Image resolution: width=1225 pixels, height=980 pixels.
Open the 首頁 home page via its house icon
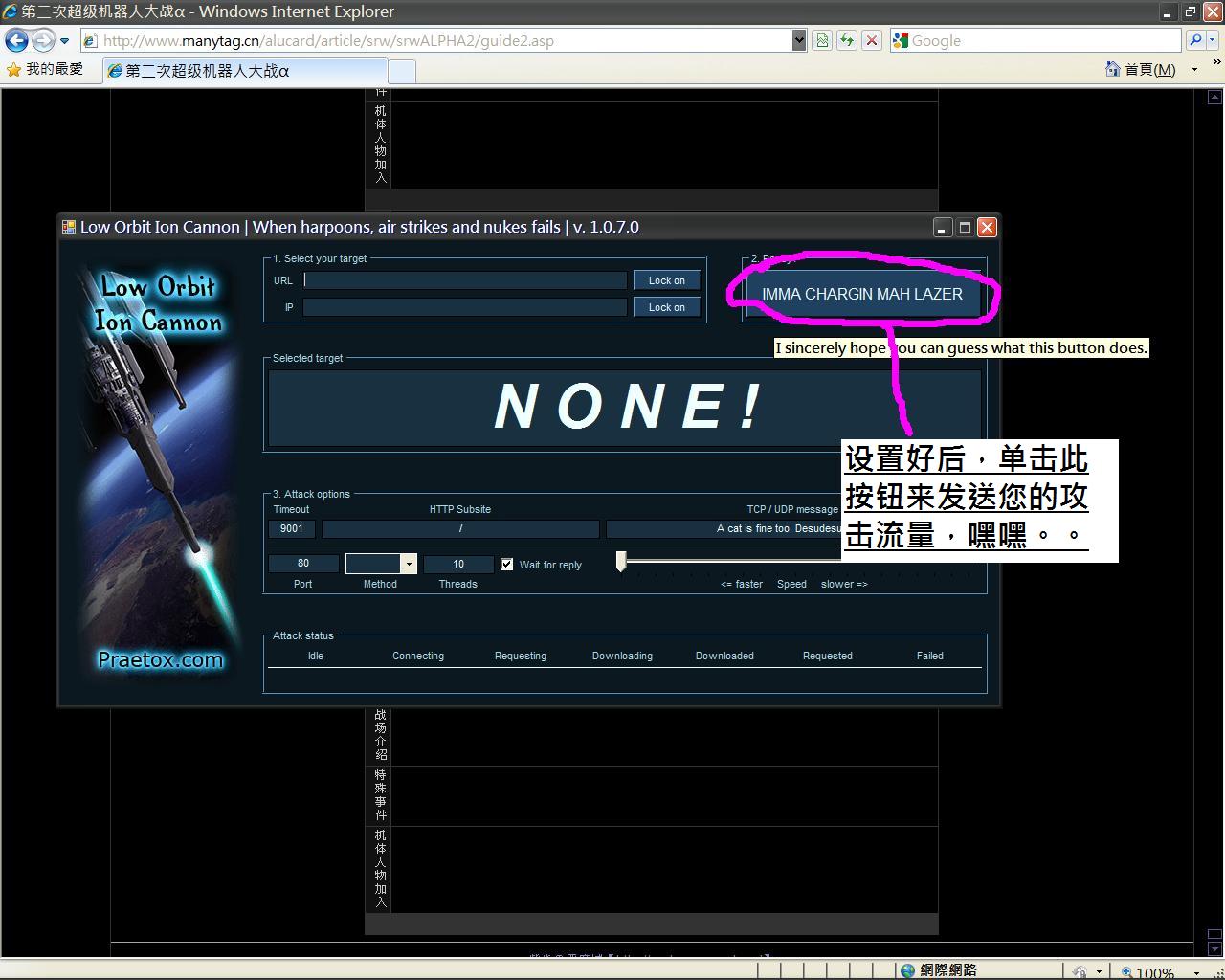pyautogui.click(x=1111, y=69)
